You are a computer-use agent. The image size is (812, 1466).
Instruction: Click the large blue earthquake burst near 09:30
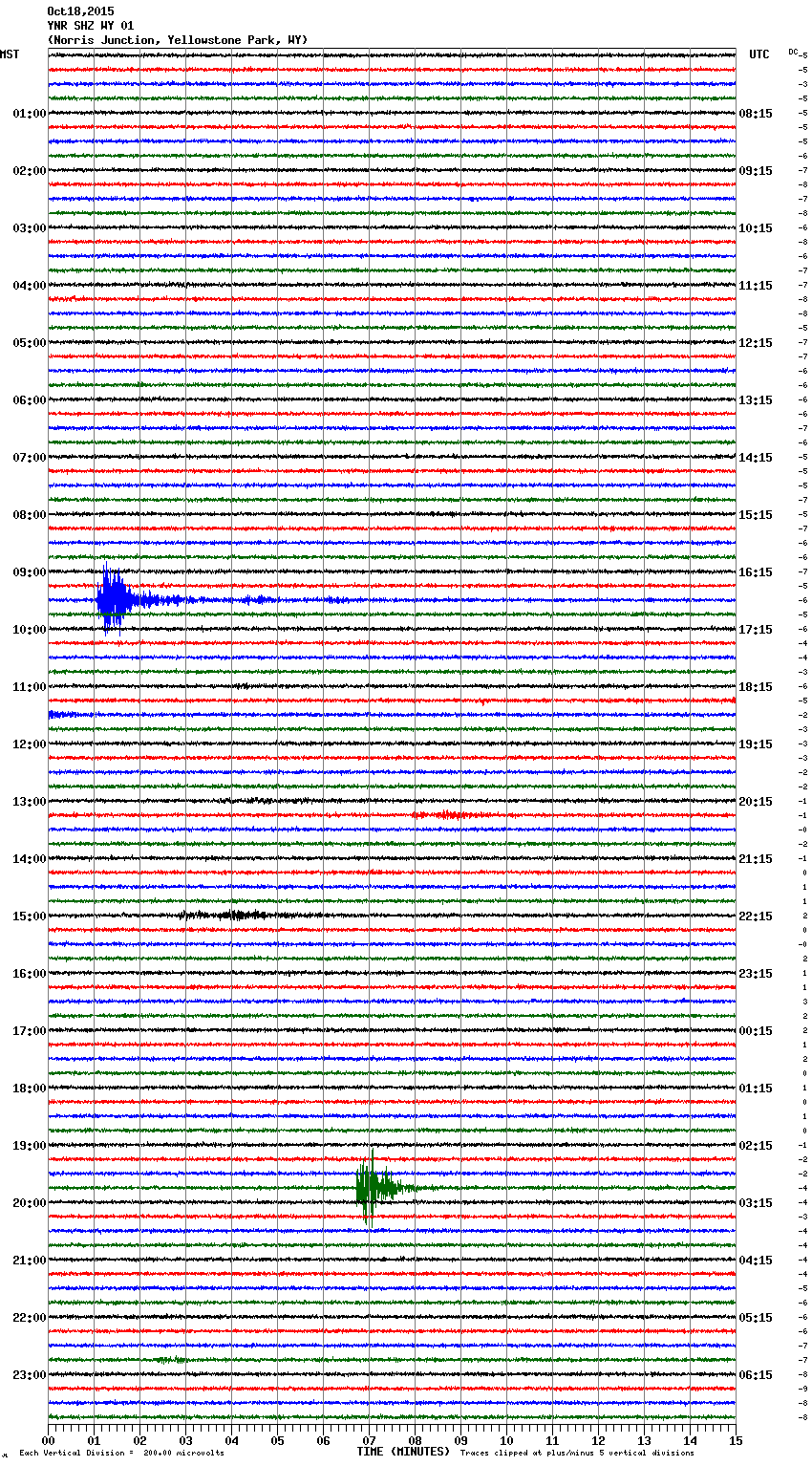pos(113,600)
